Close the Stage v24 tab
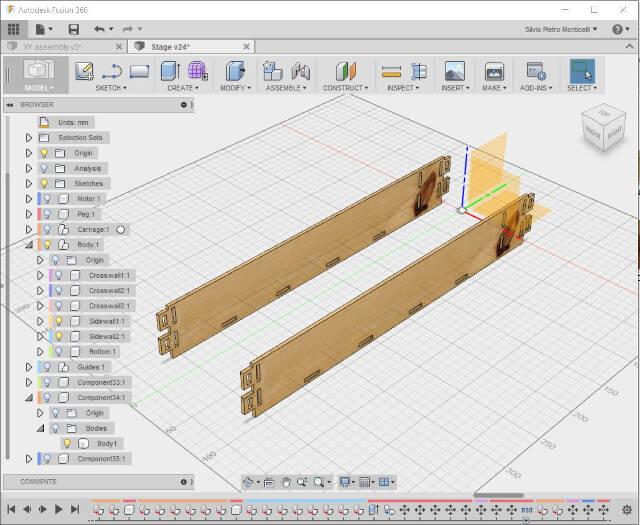 pos(247,47)
